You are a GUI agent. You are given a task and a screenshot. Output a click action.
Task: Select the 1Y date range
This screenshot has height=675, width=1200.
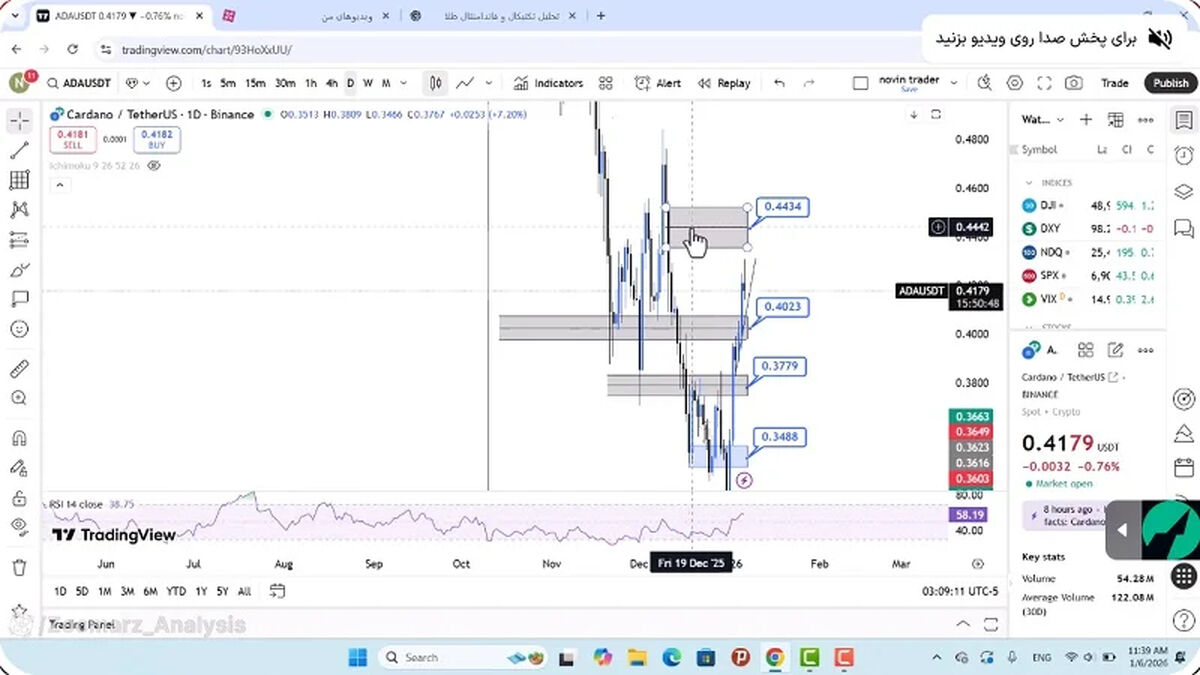click(x=201, y=591)
